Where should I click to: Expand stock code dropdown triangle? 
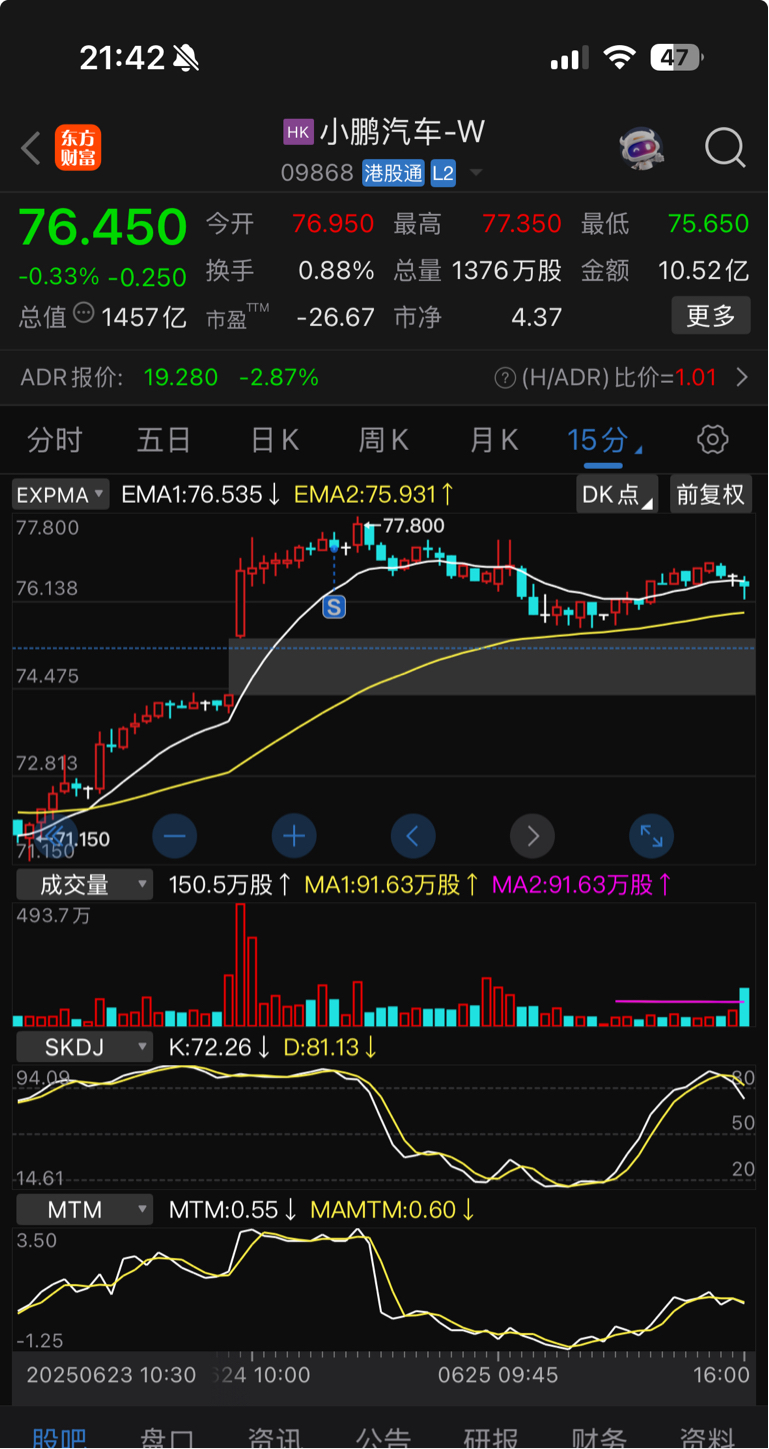point(476,173)
